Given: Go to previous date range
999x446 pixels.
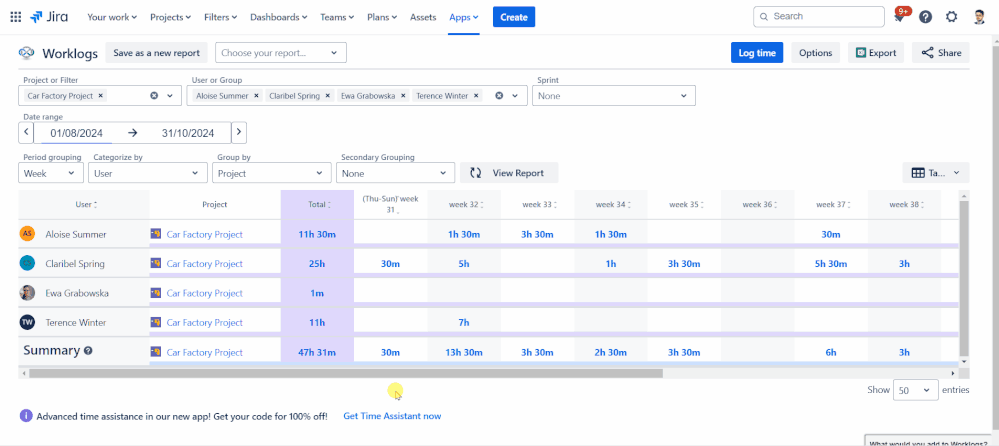Looking at the screenshot, I should click(25, 133).
